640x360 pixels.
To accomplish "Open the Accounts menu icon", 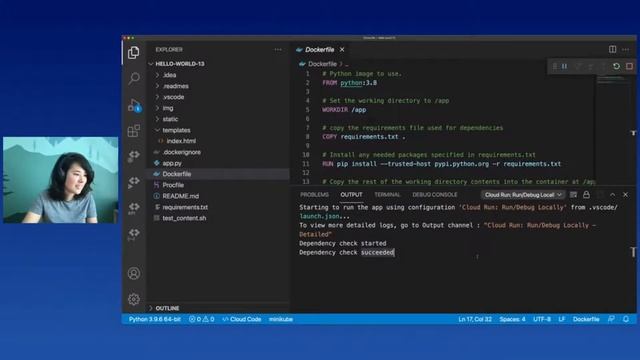I will click(x=133, y=273).
